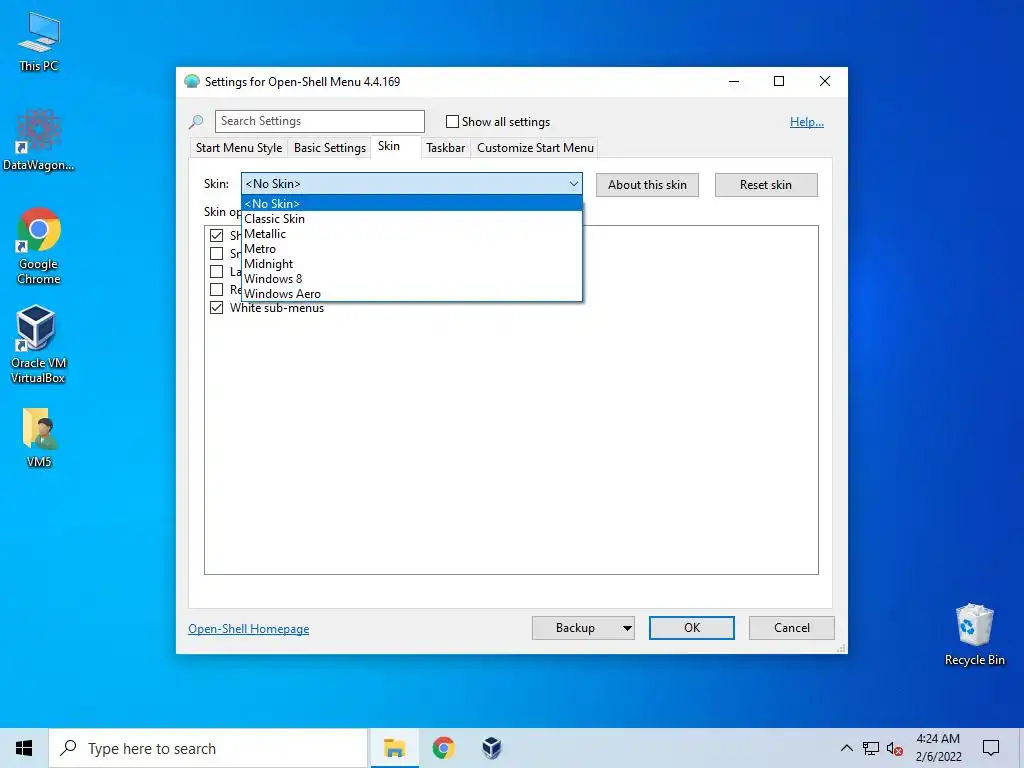Collapse the Skin combo box arrow
The image size is (1024, 768).
[573, 184]
